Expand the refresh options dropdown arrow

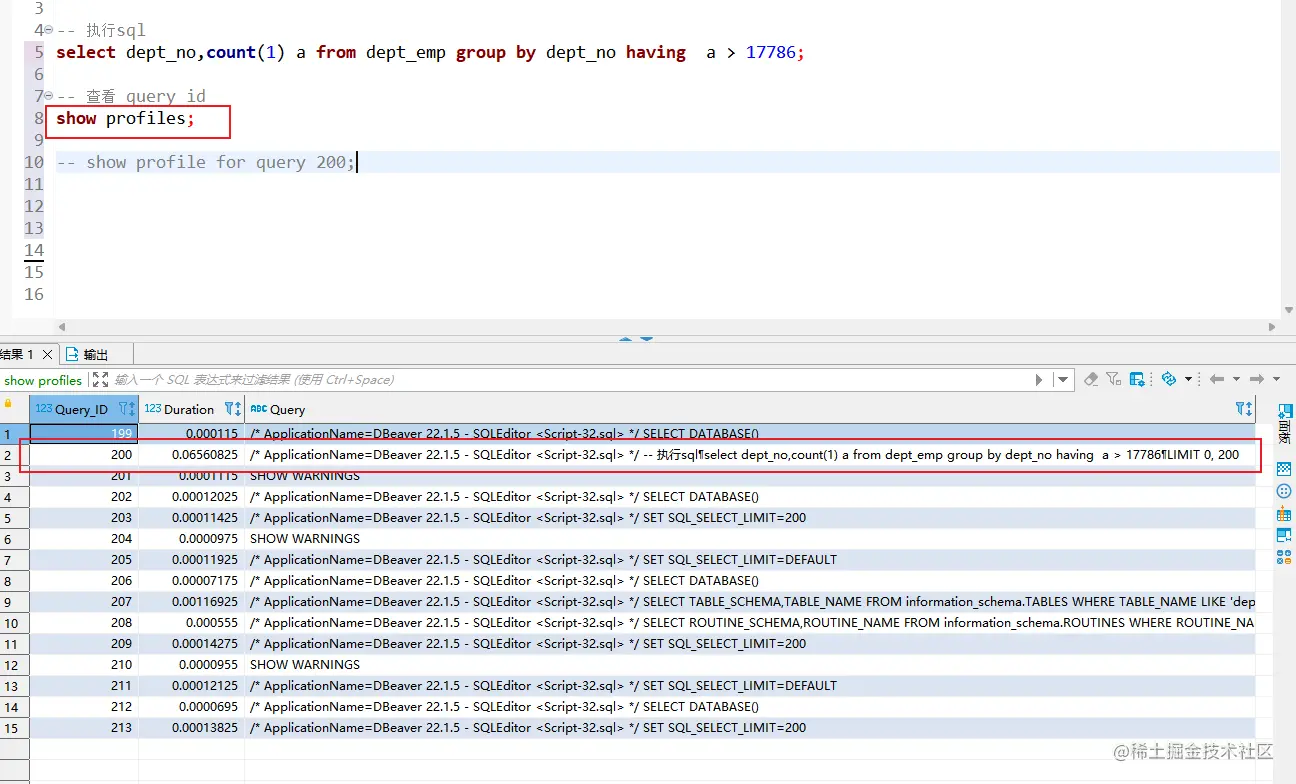pyautogui.click(x=1188, y=379)
